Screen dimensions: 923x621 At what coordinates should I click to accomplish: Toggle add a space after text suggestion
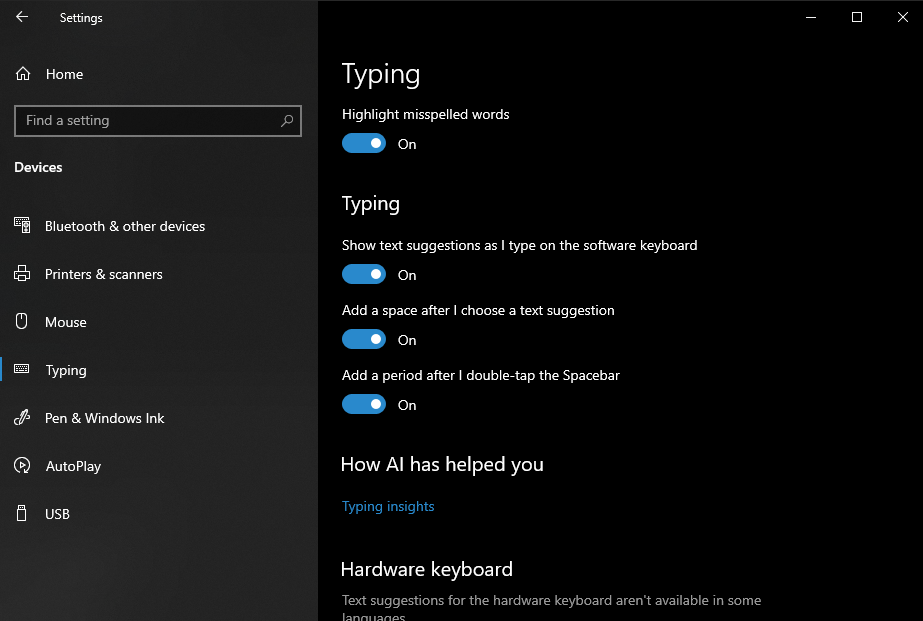pyautogui.click(x=364, y=339)
